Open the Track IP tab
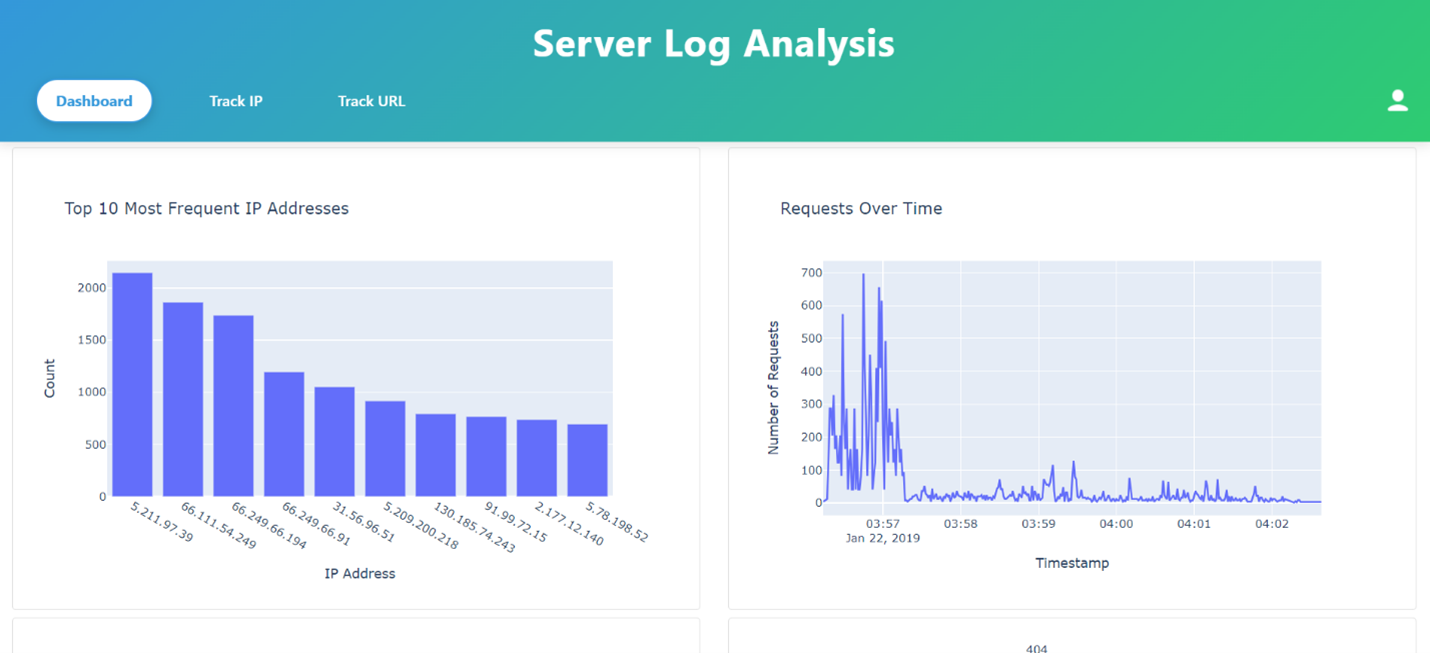Viewport: 1430px width, 653px height. [x=236, y=101]
